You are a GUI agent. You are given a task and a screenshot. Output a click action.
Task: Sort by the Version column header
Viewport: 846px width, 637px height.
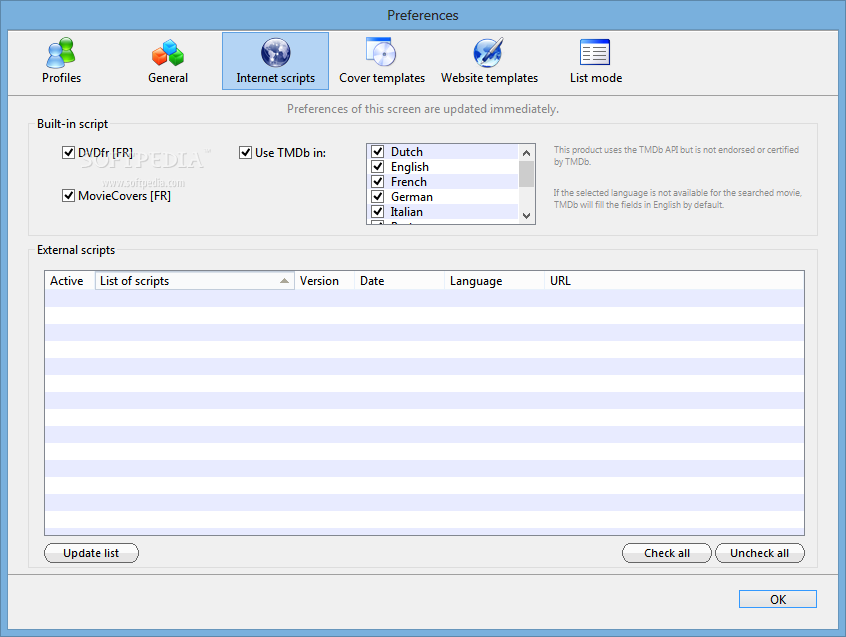pyautogui.click(x=324, y=280)
